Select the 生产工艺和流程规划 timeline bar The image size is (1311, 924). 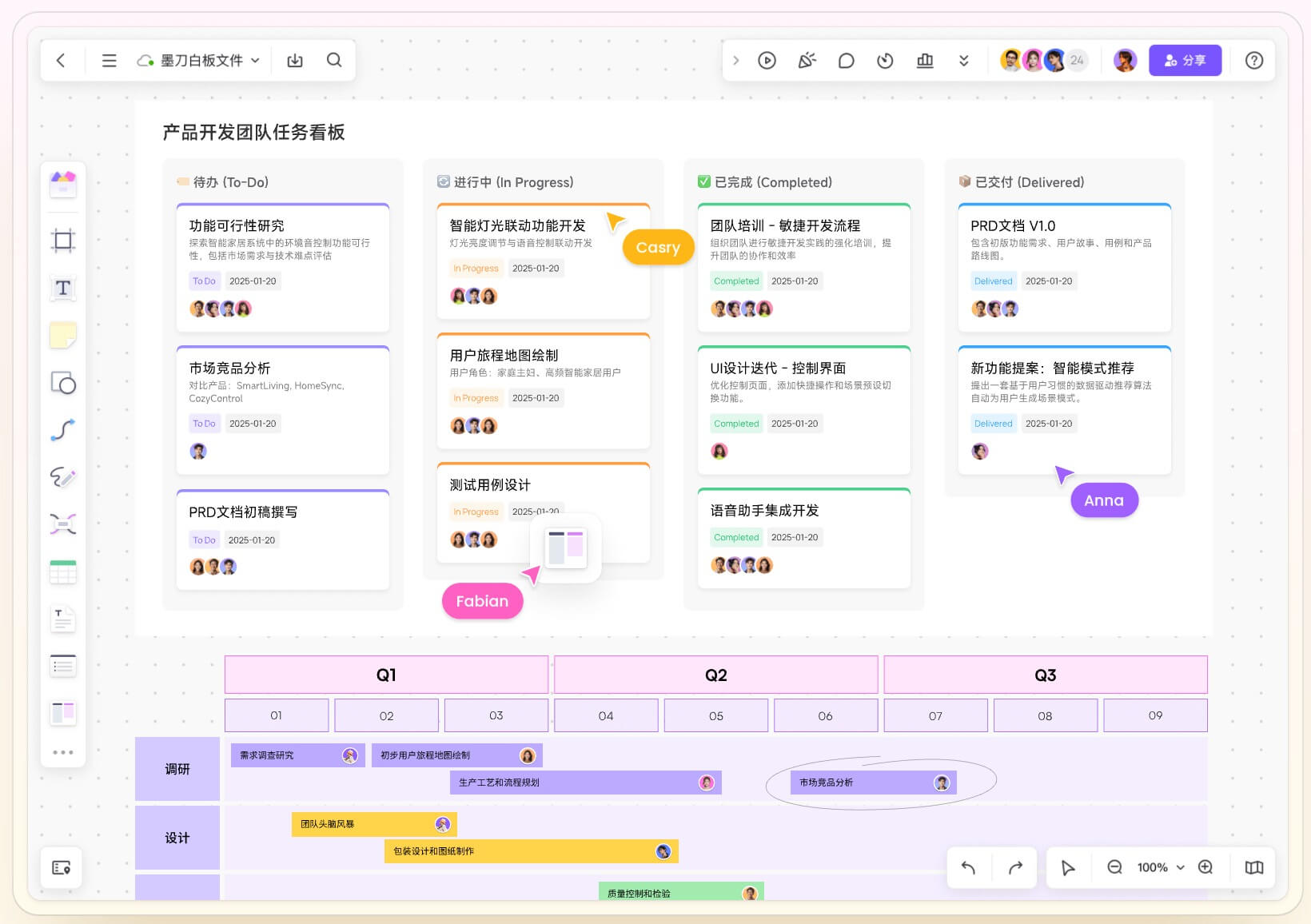coord(585,783)
